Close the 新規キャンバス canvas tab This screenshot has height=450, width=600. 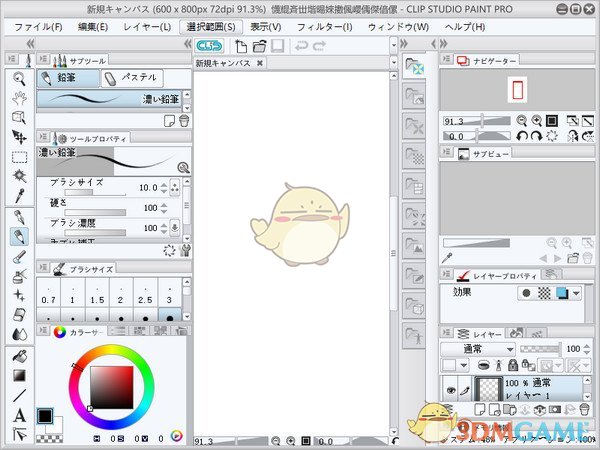coord(259,63)
